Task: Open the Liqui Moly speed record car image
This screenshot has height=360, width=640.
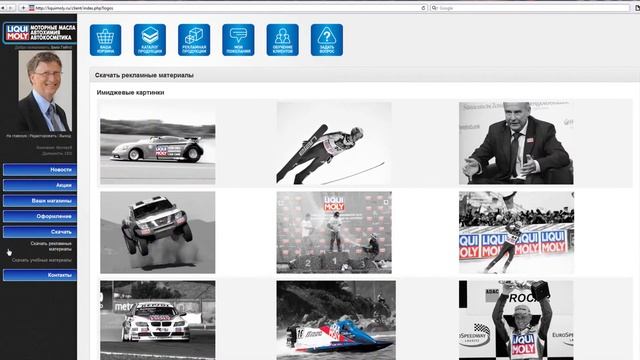Action: click(x=158, y=143)
